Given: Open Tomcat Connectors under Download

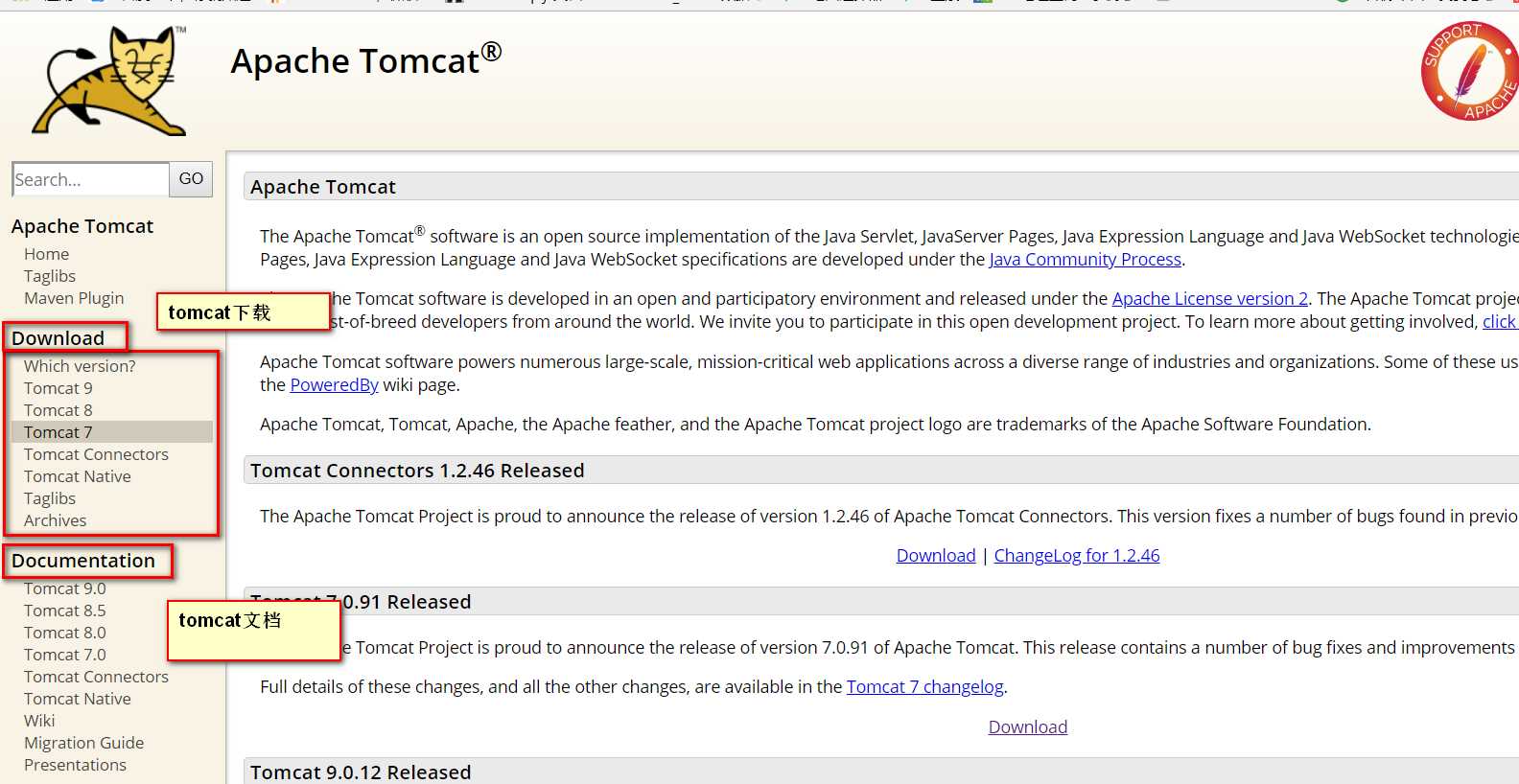Looking at the screenshot, I should 96,454.
